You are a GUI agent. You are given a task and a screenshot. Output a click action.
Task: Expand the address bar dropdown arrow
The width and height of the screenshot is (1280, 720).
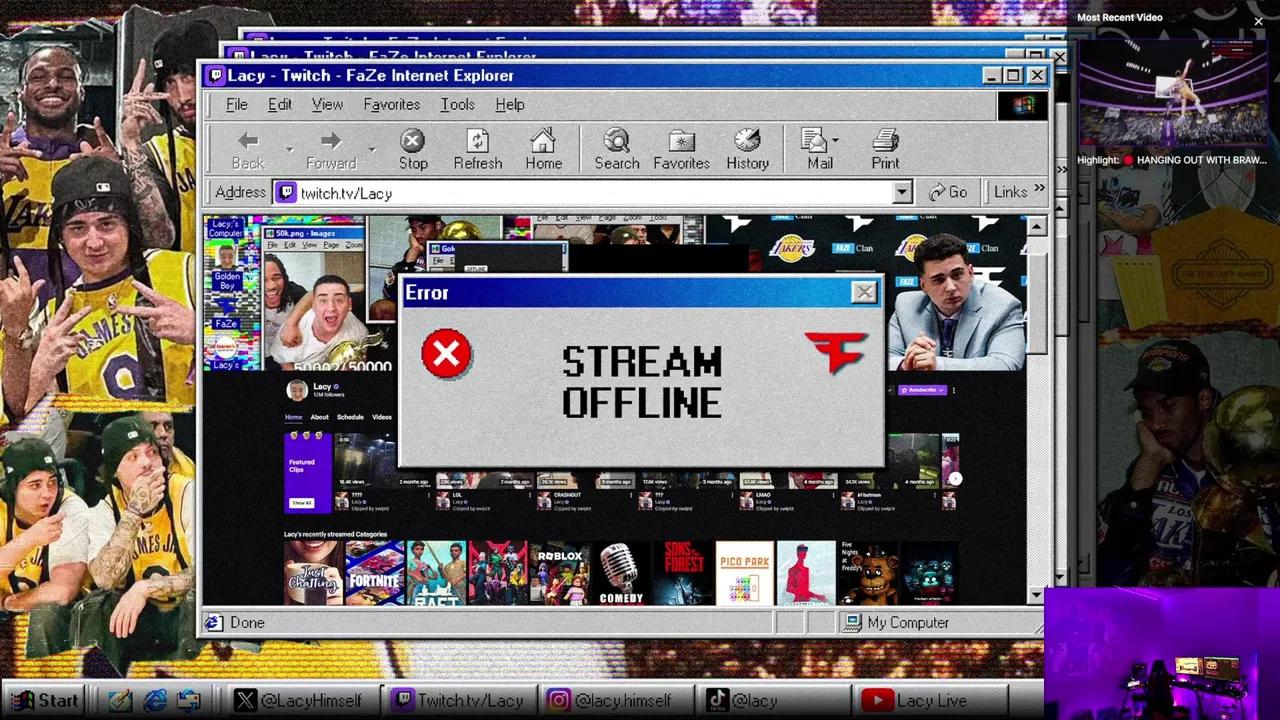[x=902, y=193]
